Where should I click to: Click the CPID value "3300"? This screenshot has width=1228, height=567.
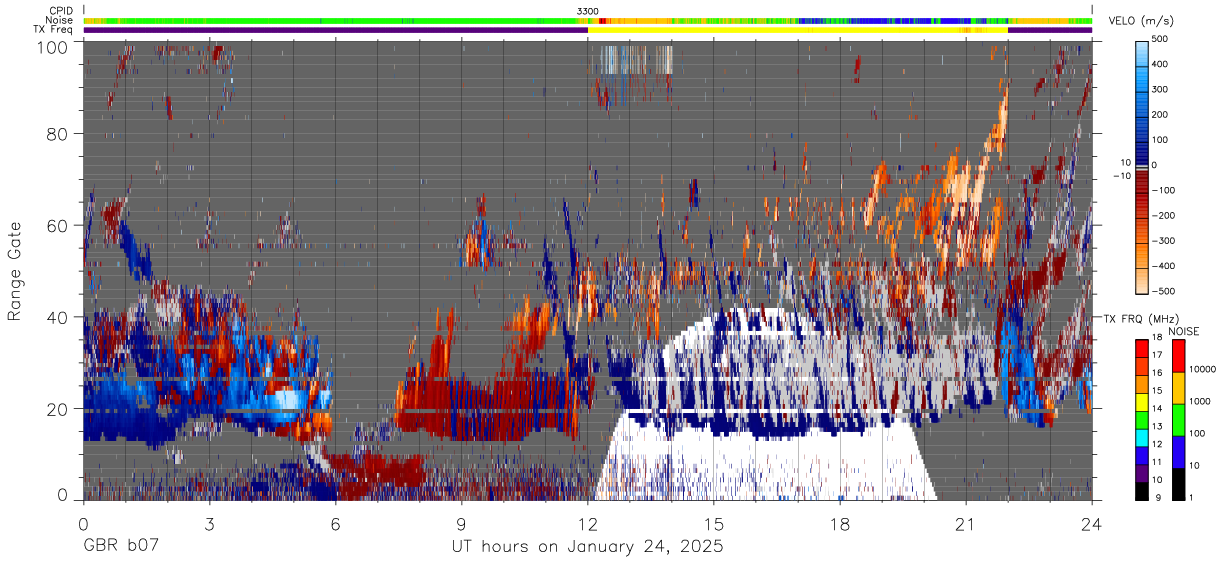tap(588, 11)
